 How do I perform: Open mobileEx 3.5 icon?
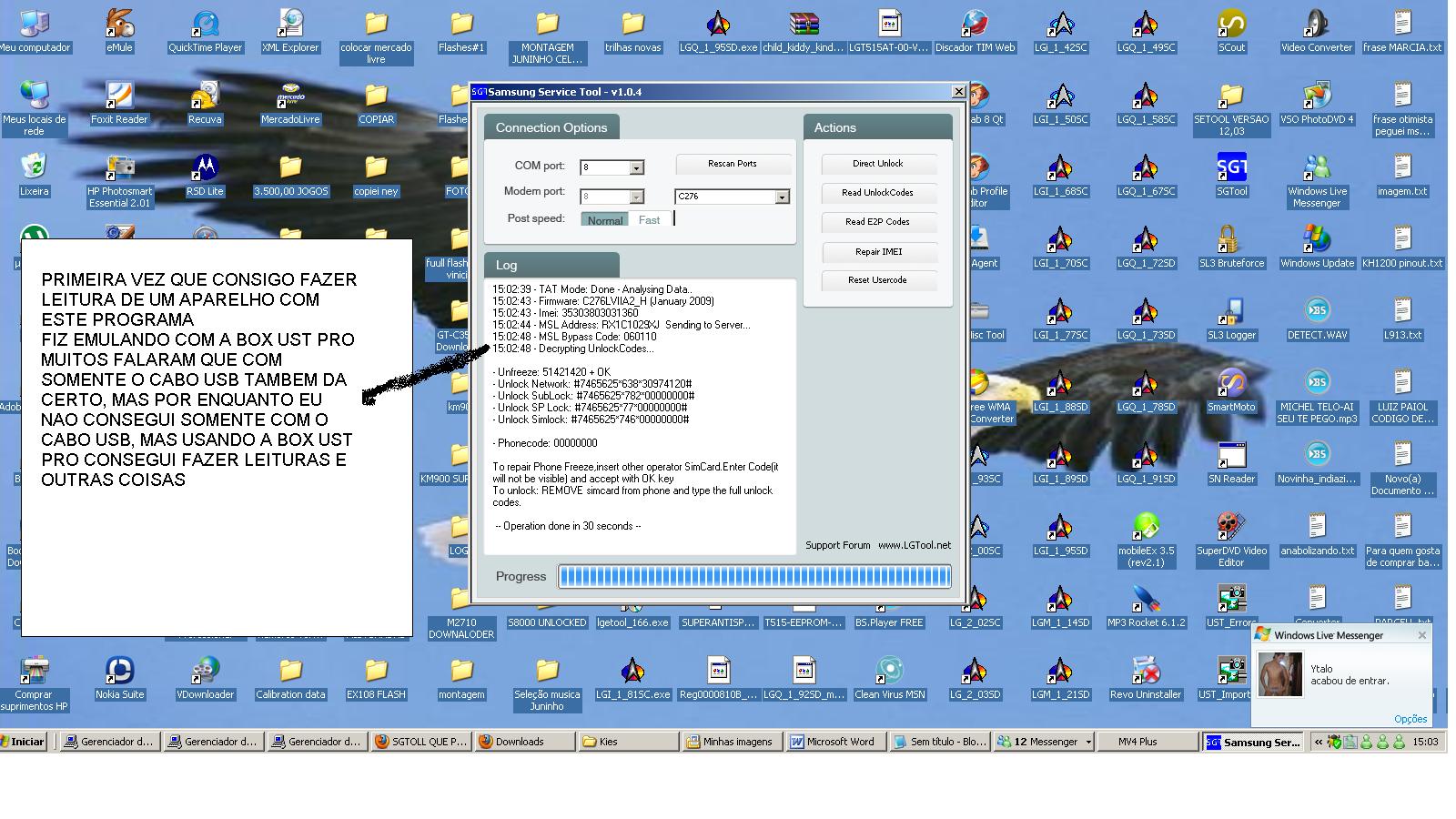click(x=1146, y=540)
